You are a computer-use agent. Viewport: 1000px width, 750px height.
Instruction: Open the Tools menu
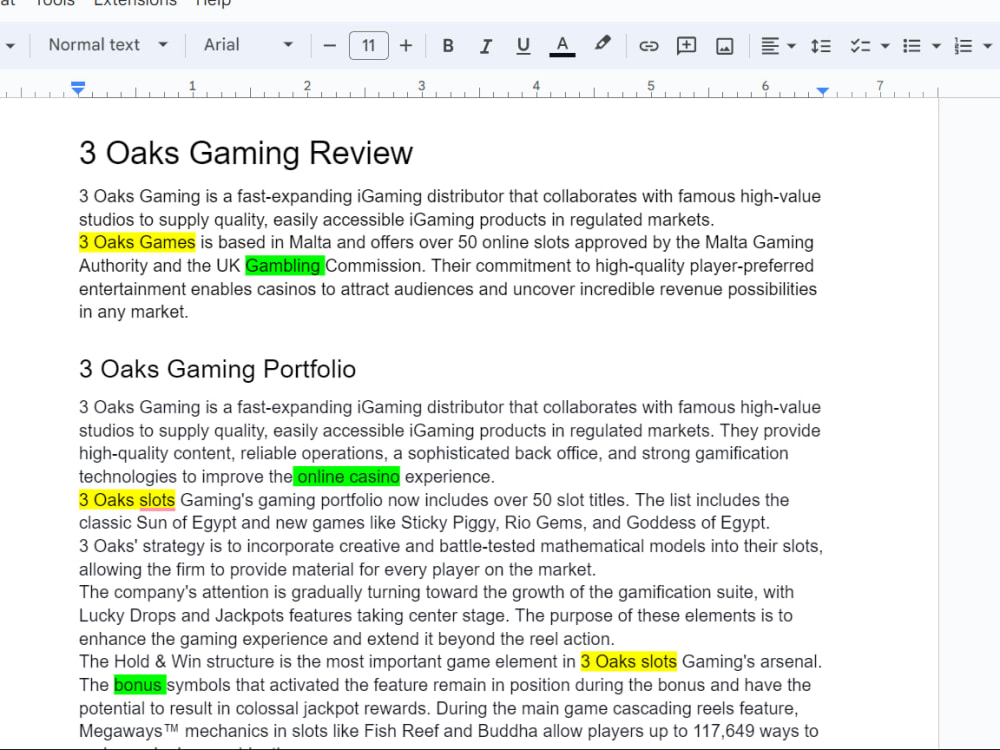tap(55, 3)
